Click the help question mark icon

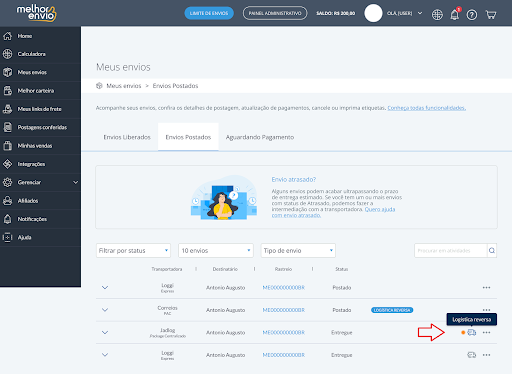coord(472,15)
